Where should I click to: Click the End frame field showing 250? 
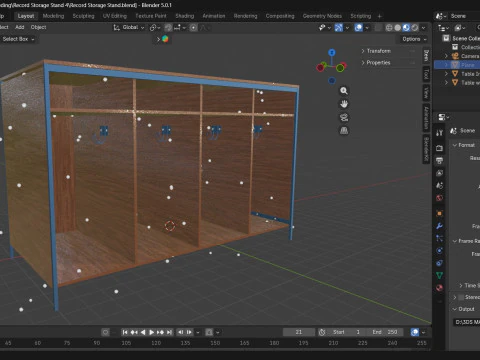(385, 332)
